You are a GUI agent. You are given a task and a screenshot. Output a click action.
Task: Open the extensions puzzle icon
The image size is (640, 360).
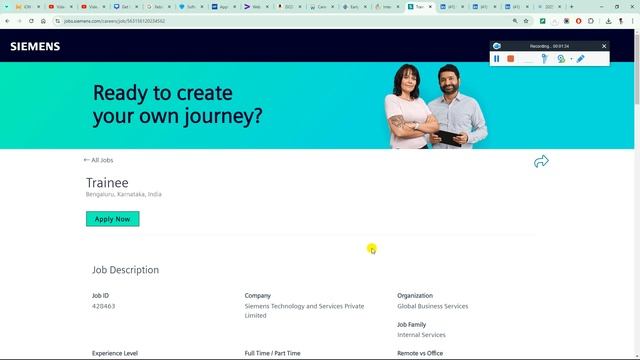point(591,21)
